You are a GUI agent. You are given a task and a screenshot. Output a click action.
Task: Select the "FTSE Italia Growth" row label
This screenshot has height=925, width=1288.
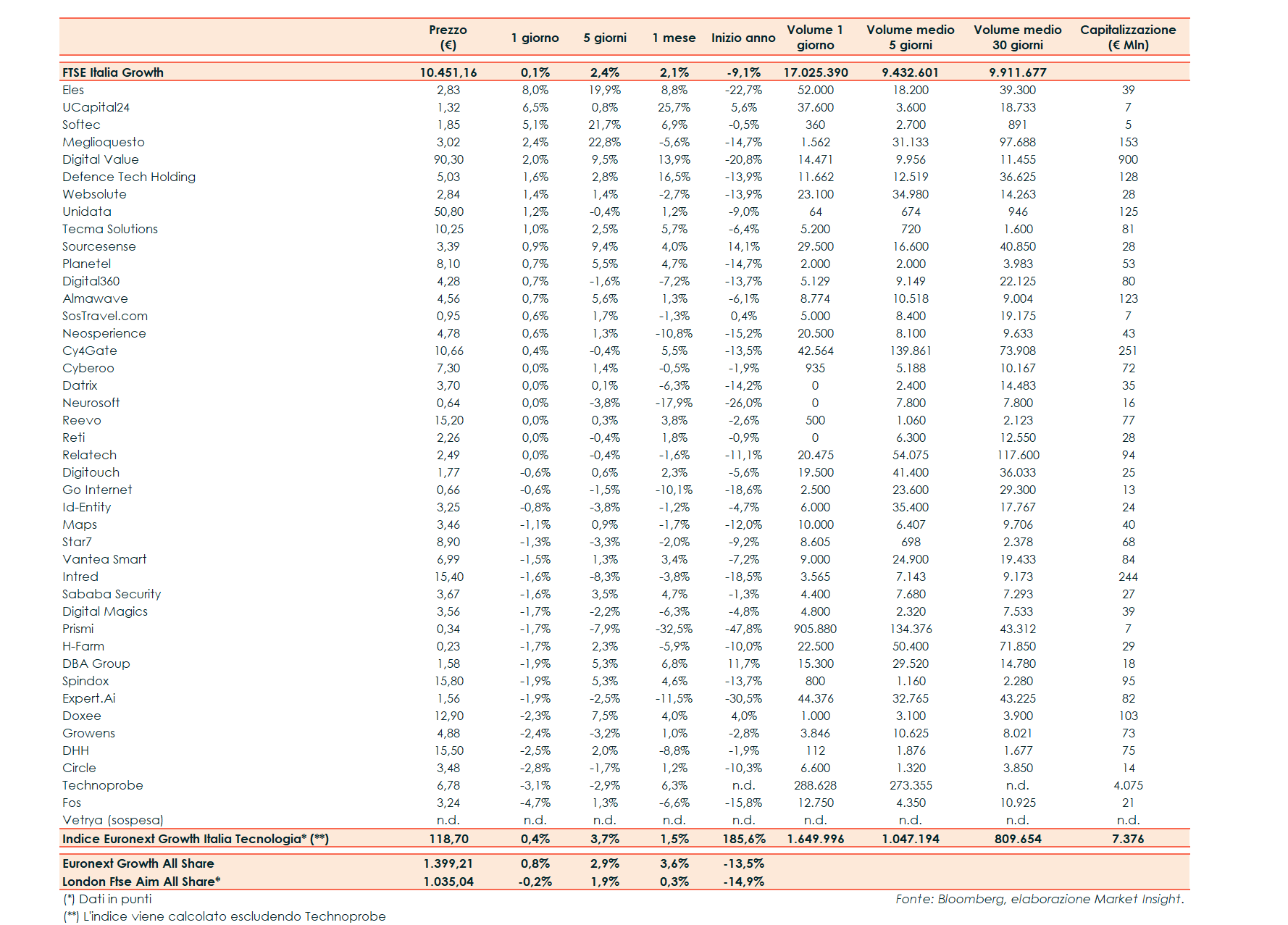pyautogui.click(x=113, y=72)
